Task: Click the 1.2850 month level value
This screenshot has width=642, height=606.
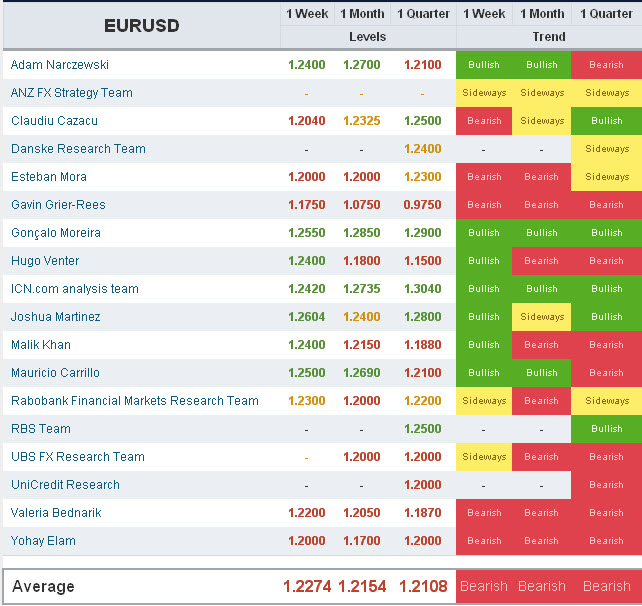Action: point(362,233)
